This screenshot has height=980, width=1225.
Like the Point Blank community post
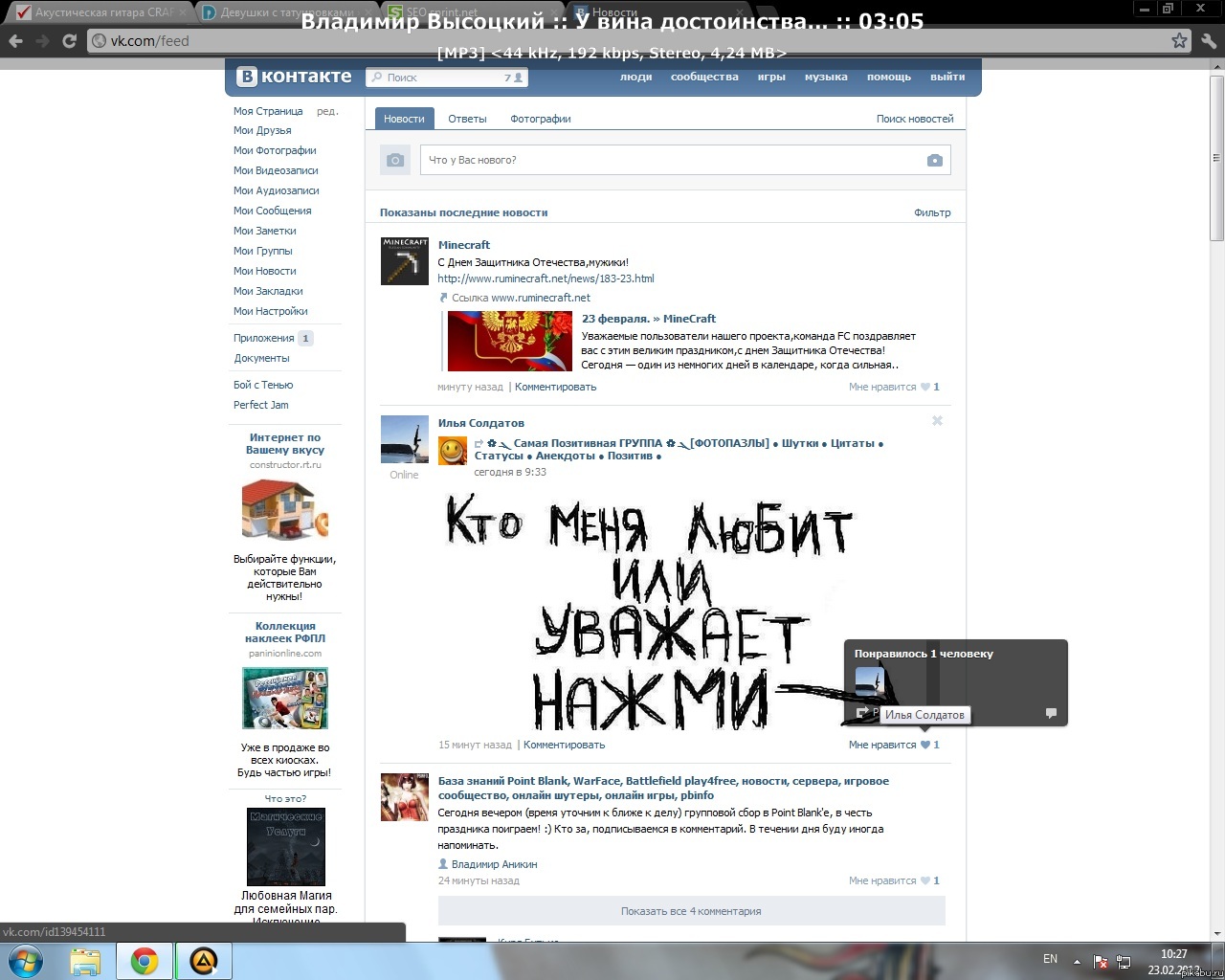pyautogui.click(x=924, y=880)
